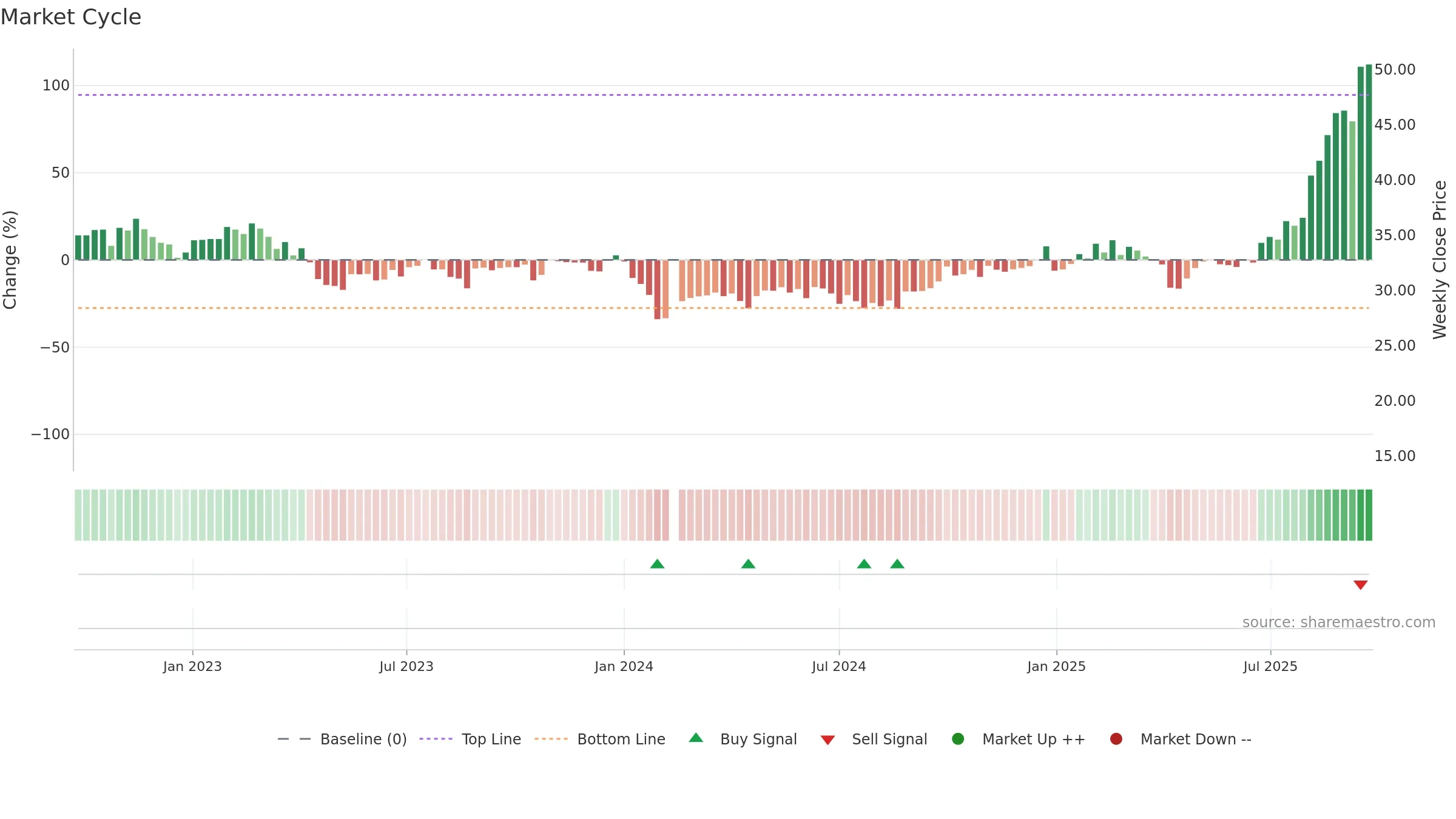Toggle the Market Down -- legend entry
1456x819 pixels.
1180,739
